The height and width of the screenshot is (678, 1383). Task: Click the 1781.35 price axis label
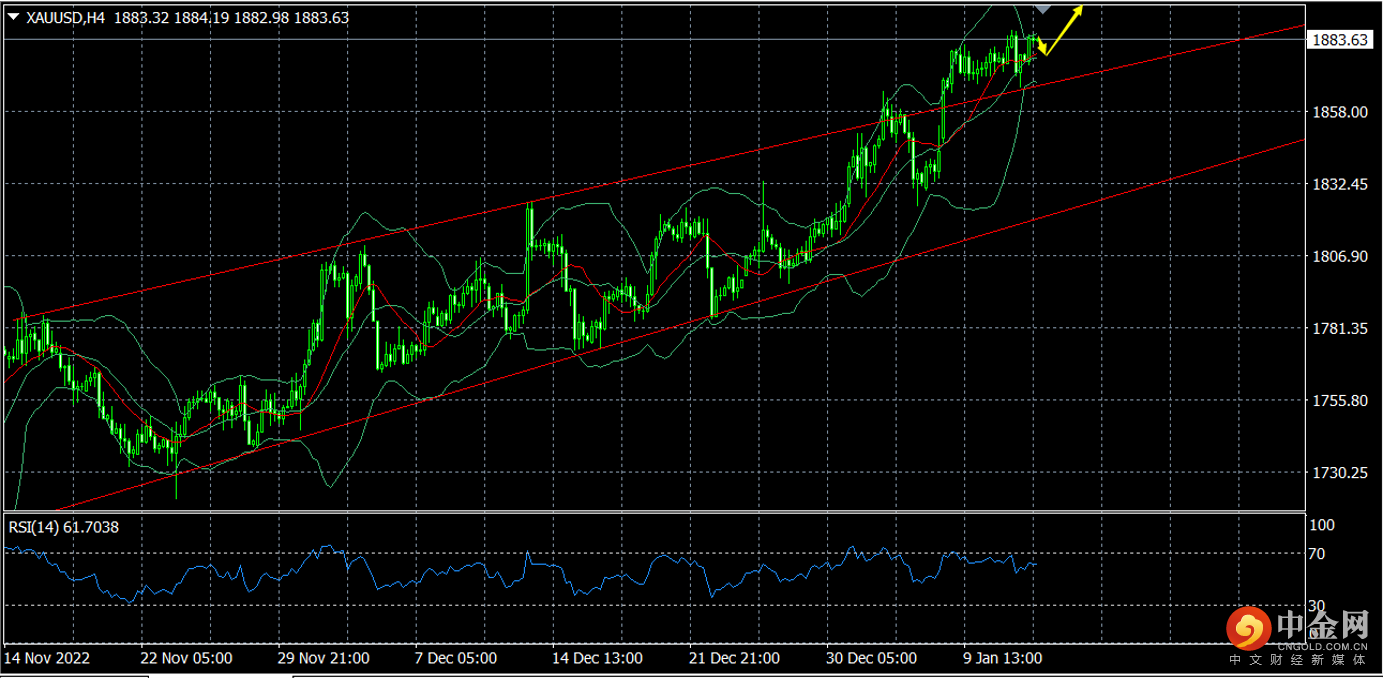point(1338,329)
